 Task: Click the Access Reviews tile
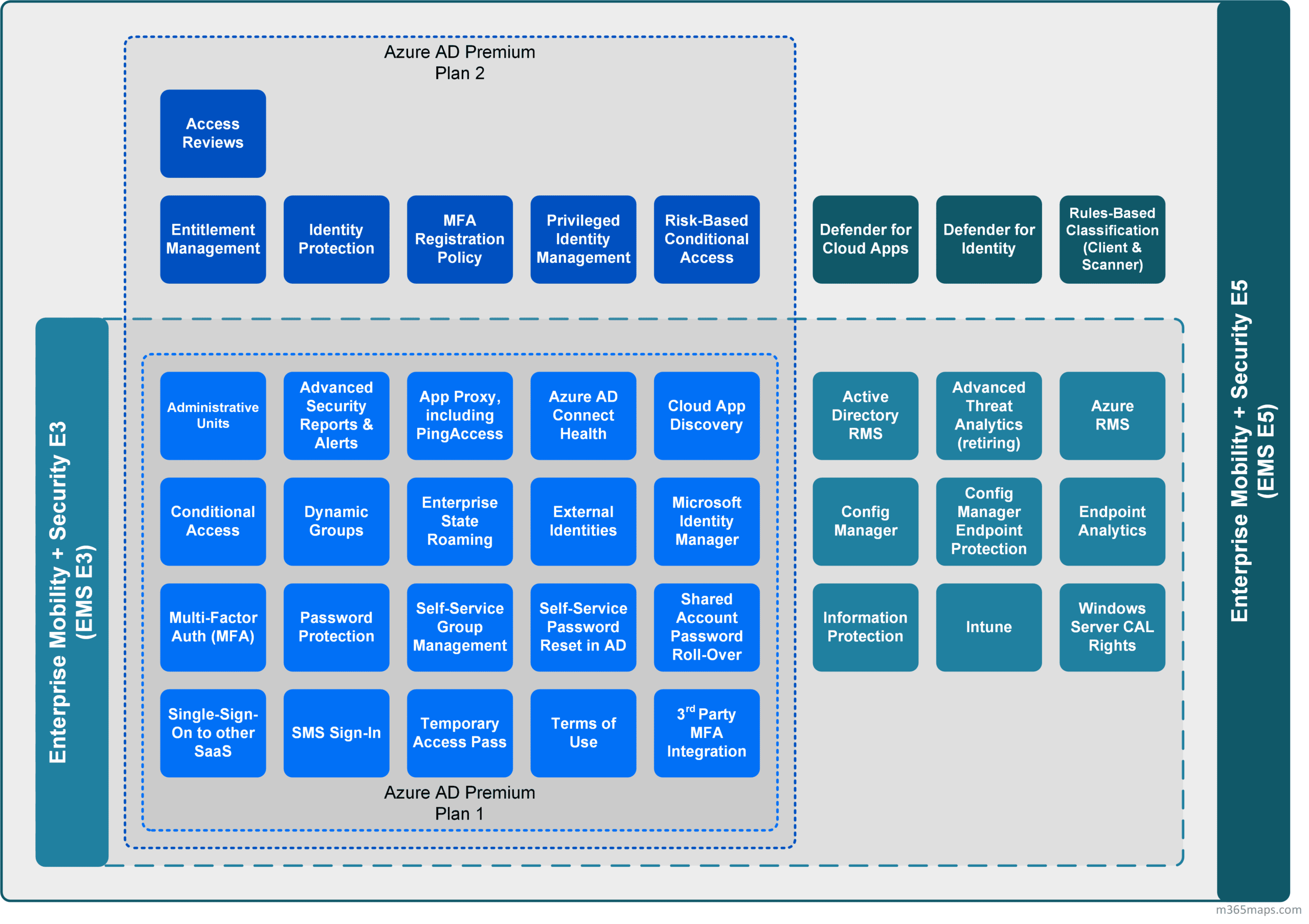[x=213, y=133]
